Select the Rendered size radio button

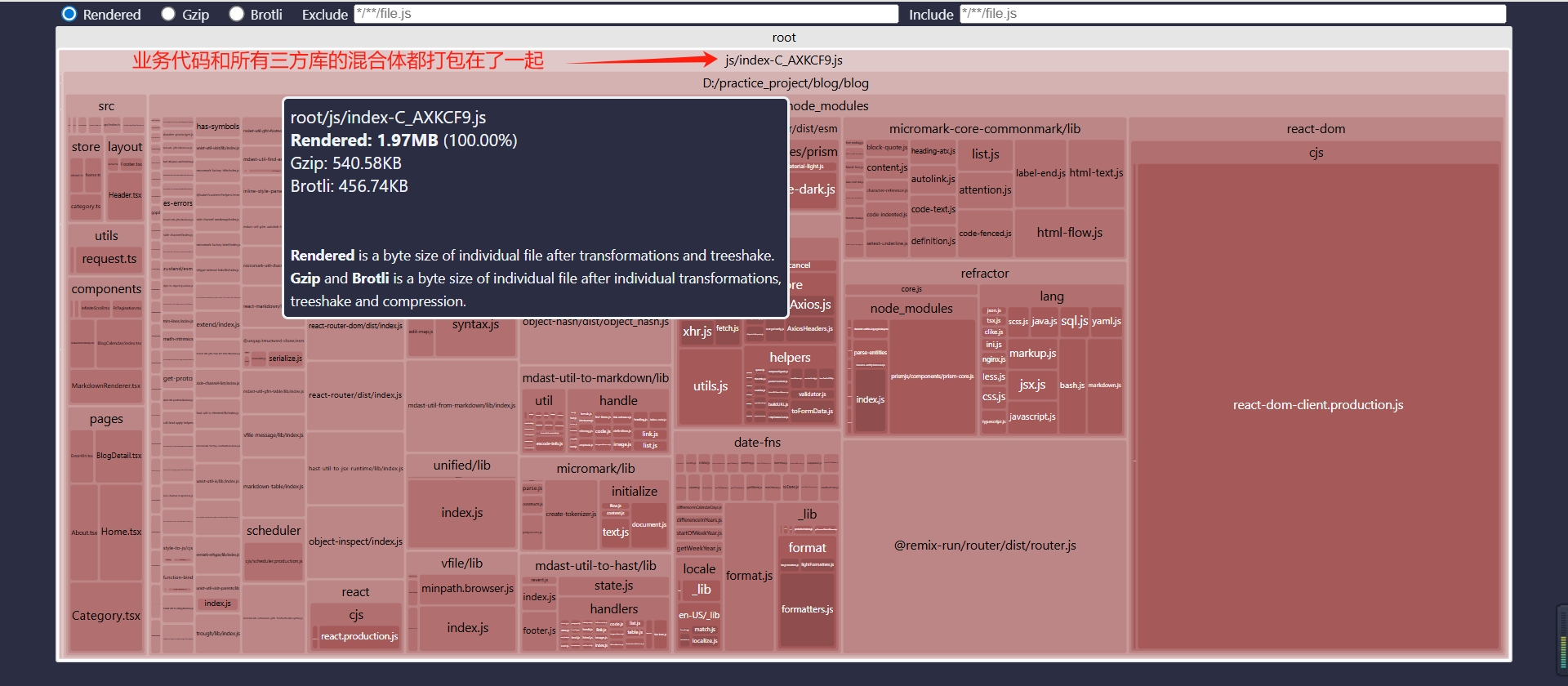coord(70,14)
